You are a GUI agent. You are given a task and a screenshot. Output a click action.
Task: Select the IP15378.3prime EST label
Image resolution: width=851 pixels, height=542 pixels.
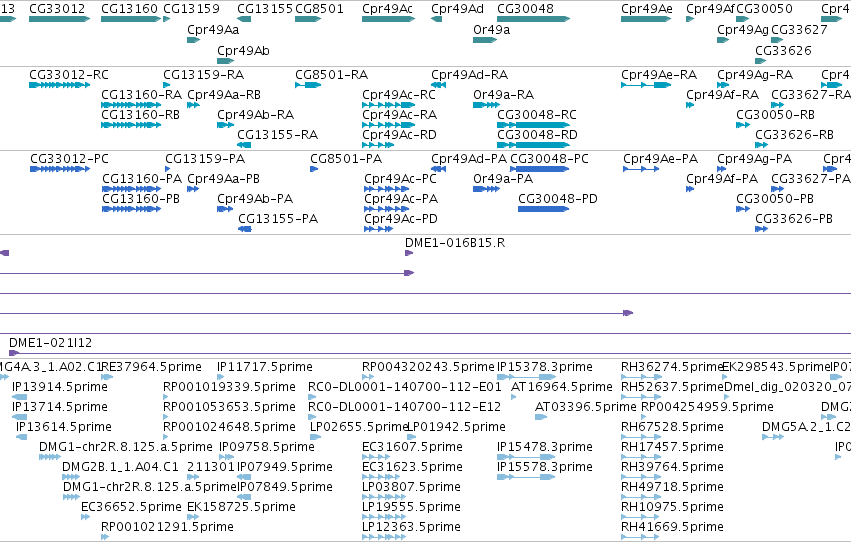point(545,367)
